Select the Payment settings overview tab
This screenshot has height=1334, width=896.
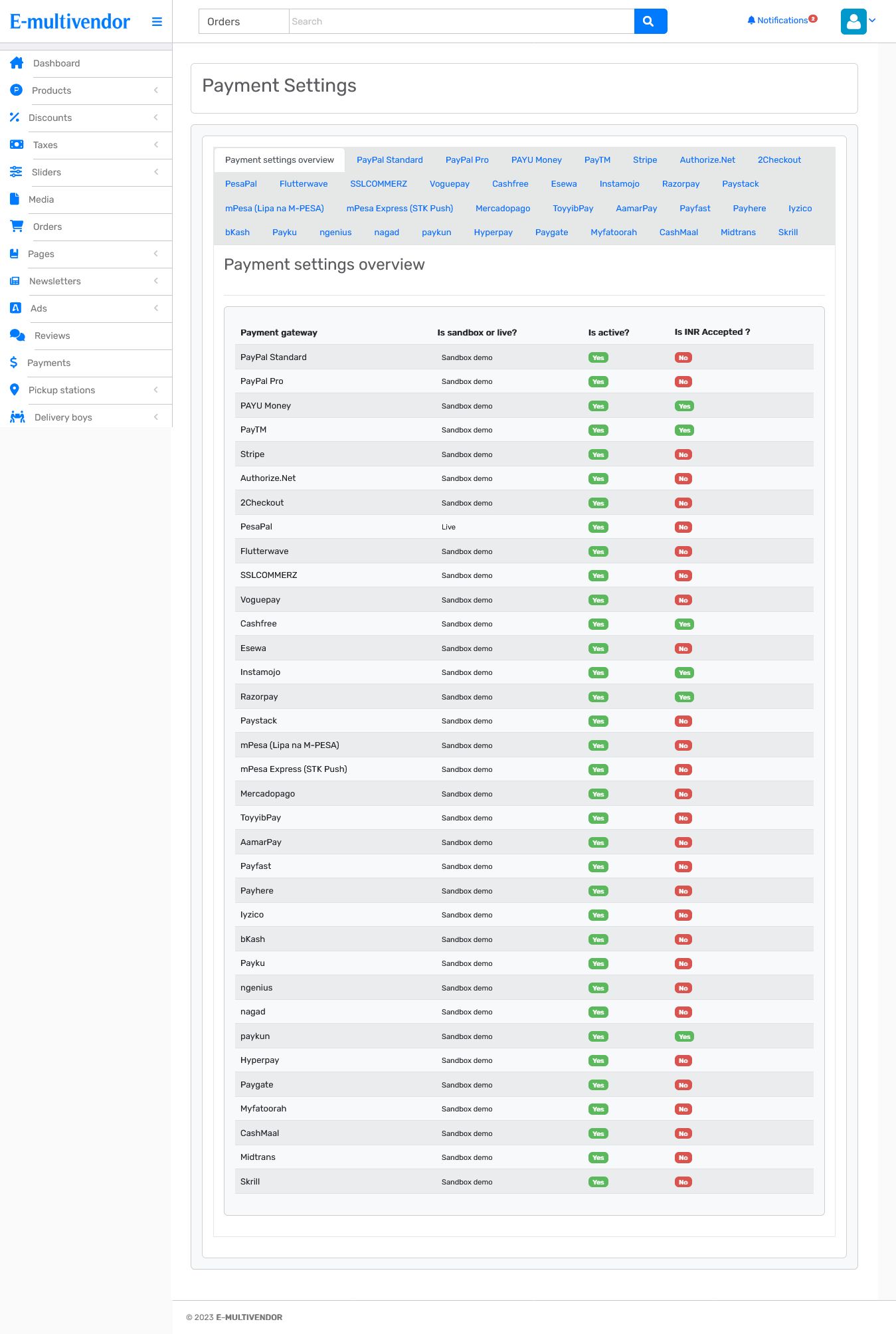point(280,160)
